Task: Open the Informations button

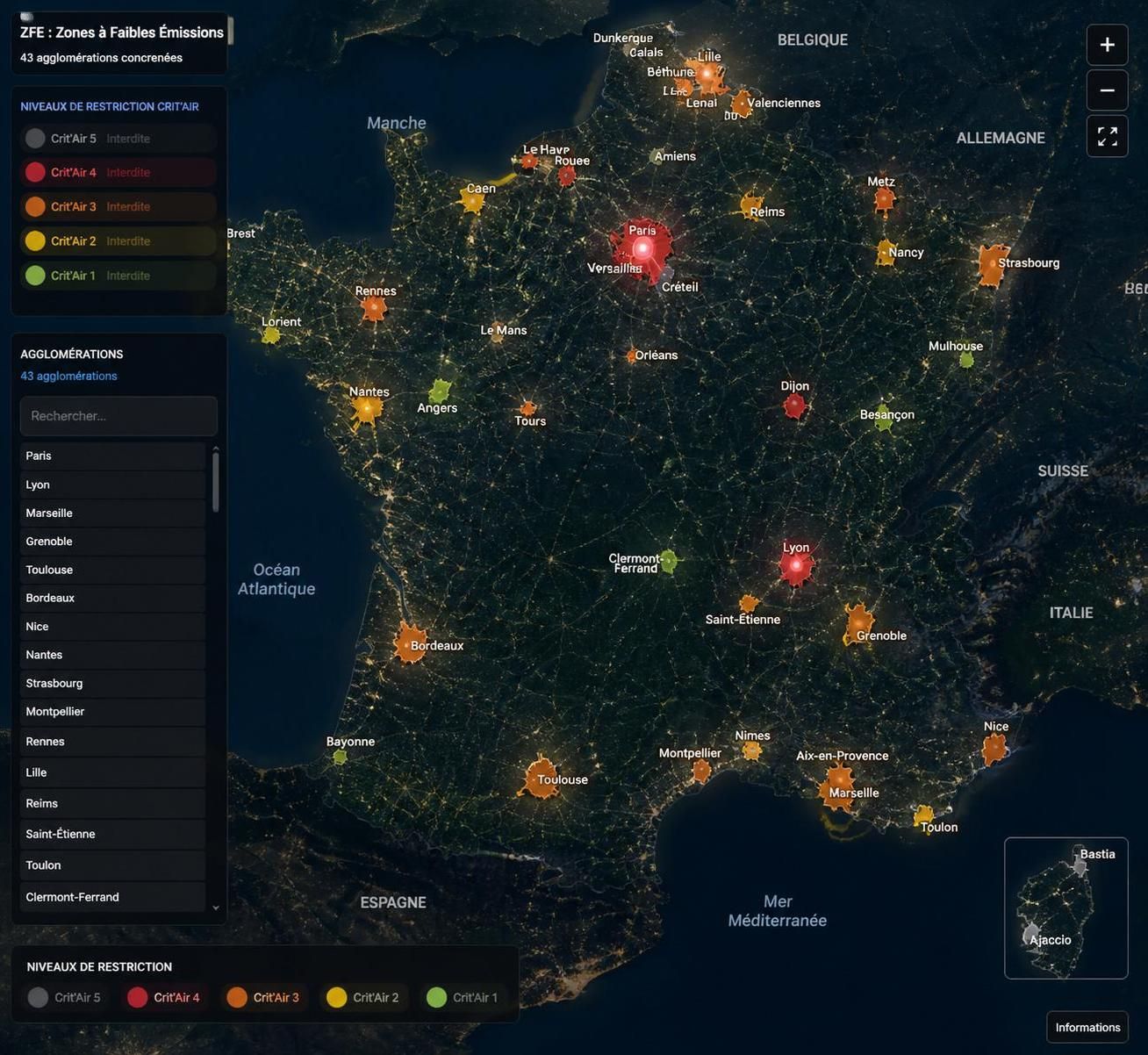Action: click(x=1087, y=1027)
